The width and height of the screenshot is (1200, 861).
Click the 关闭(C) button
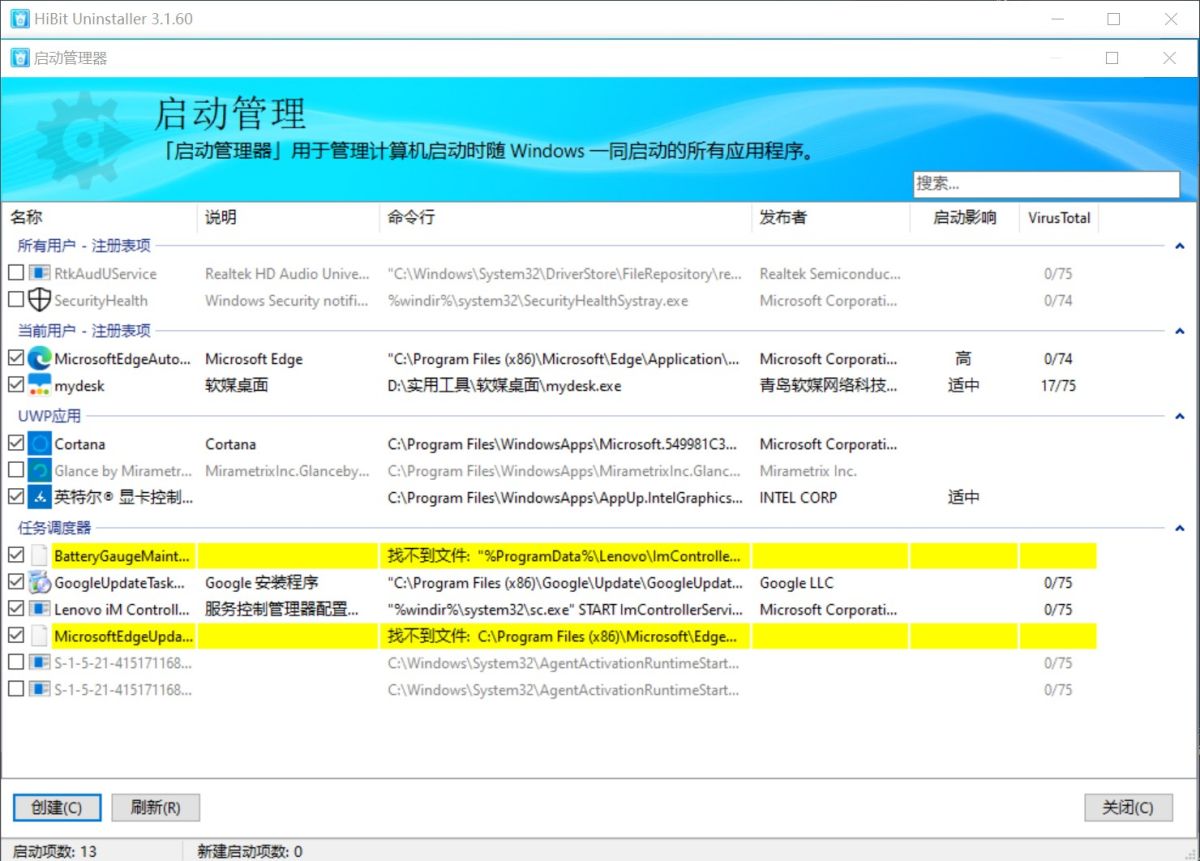[x=1128, y=808]
